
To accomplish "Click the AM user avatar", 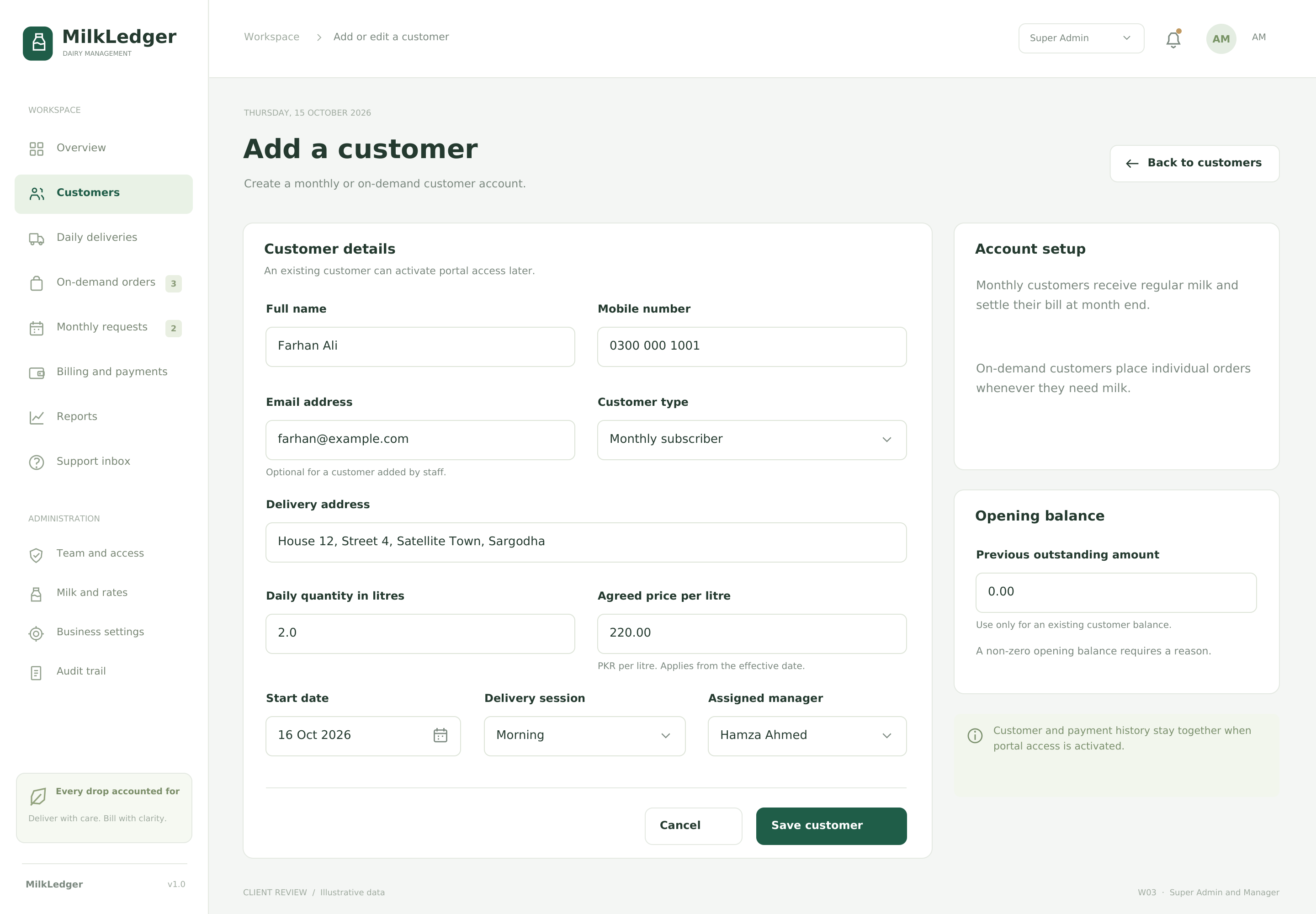I will [1221, 38].
